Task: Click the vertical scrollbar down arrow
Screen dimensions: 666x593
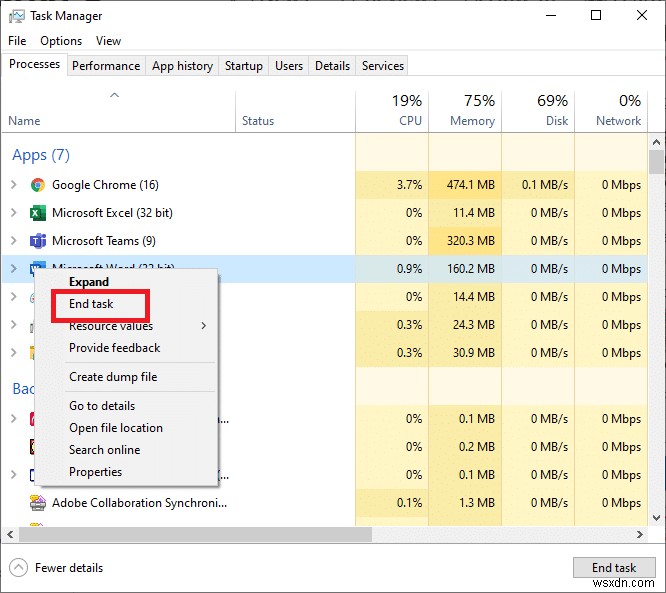Action: 656,518
